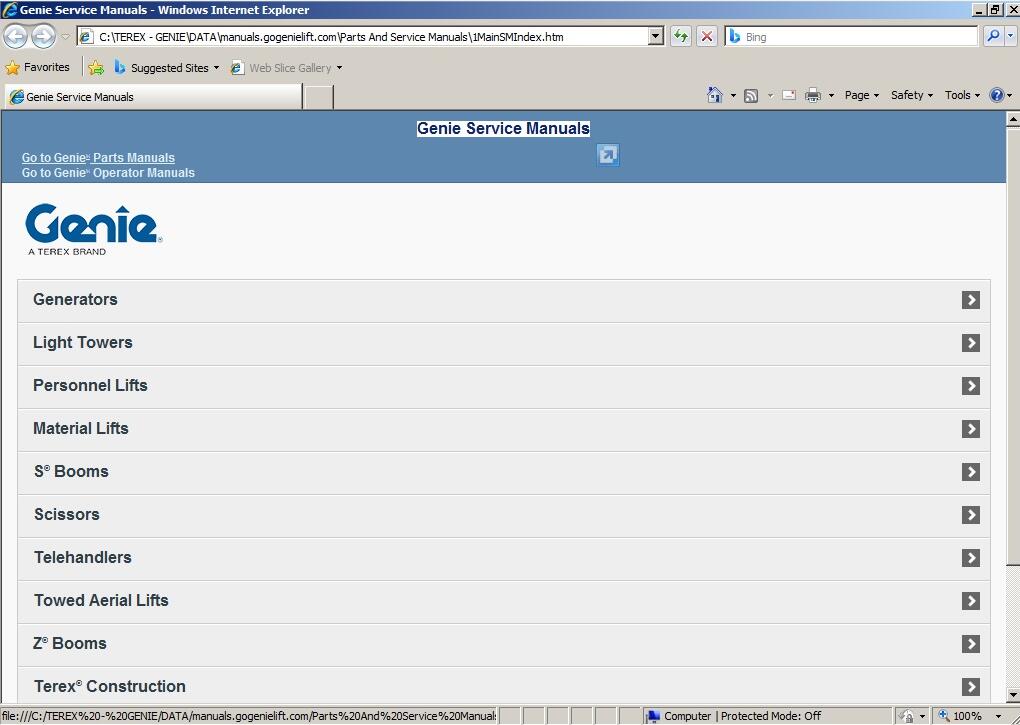This screenshot has width=1020, height=725.
Task: Click the Genie Service Manuals page heading
Action: point(503,128)
